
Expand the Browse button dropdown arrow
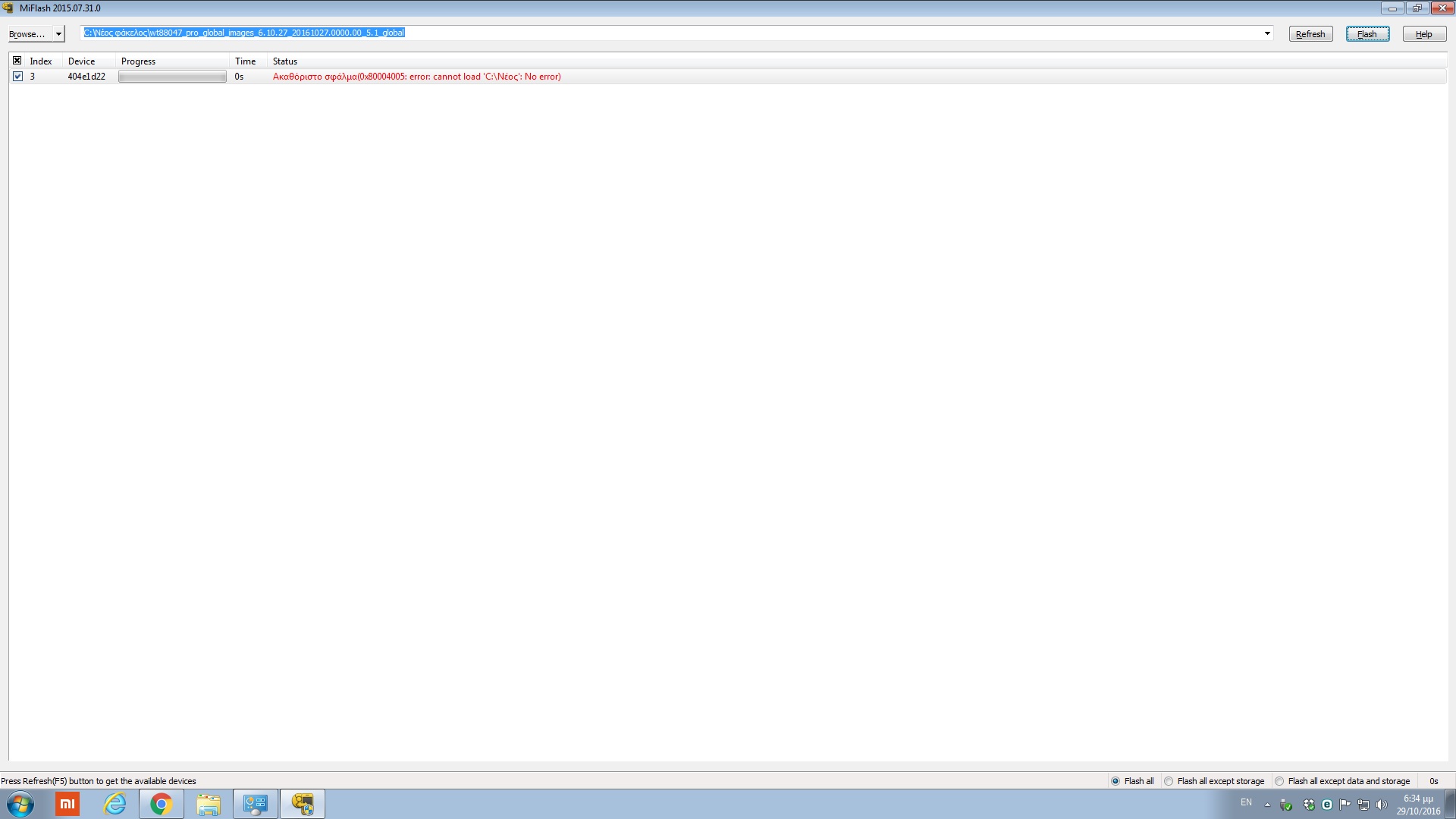coord(58,34)
